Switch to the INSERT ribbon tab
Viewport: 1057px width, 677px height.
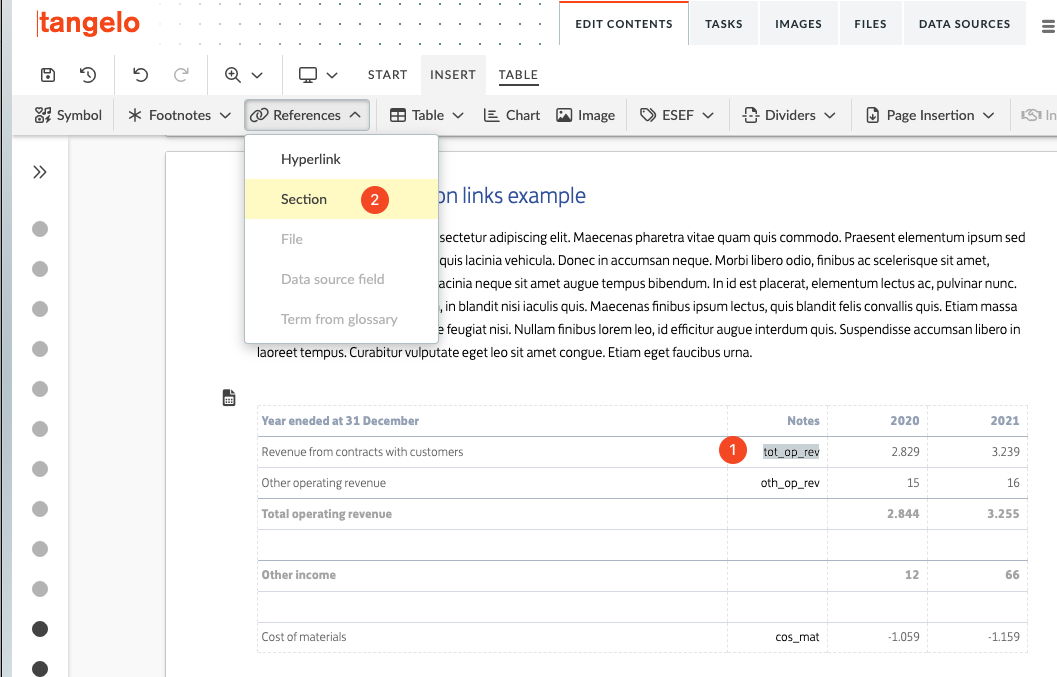[453, 75]
